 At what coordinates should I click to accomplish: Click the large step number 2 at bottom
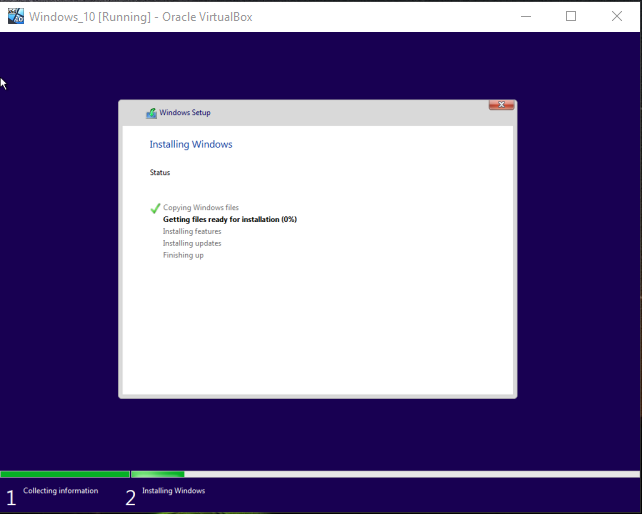click(130, 497)
